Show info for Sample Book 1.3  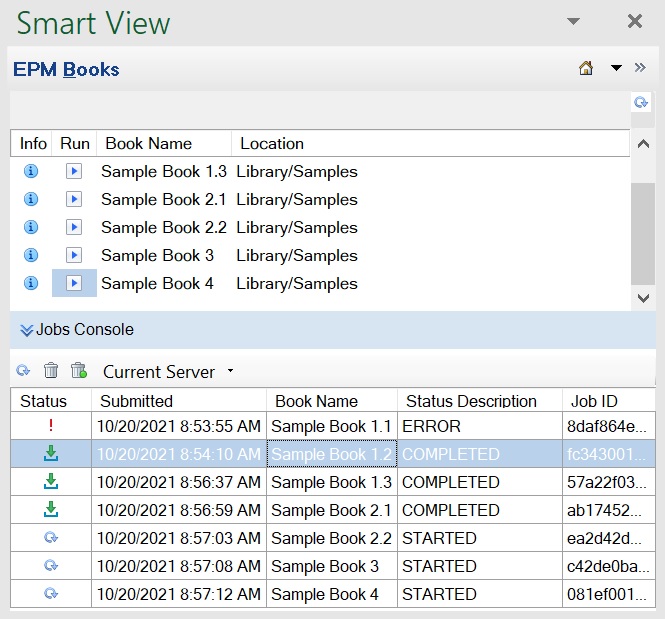pos(31,172)
